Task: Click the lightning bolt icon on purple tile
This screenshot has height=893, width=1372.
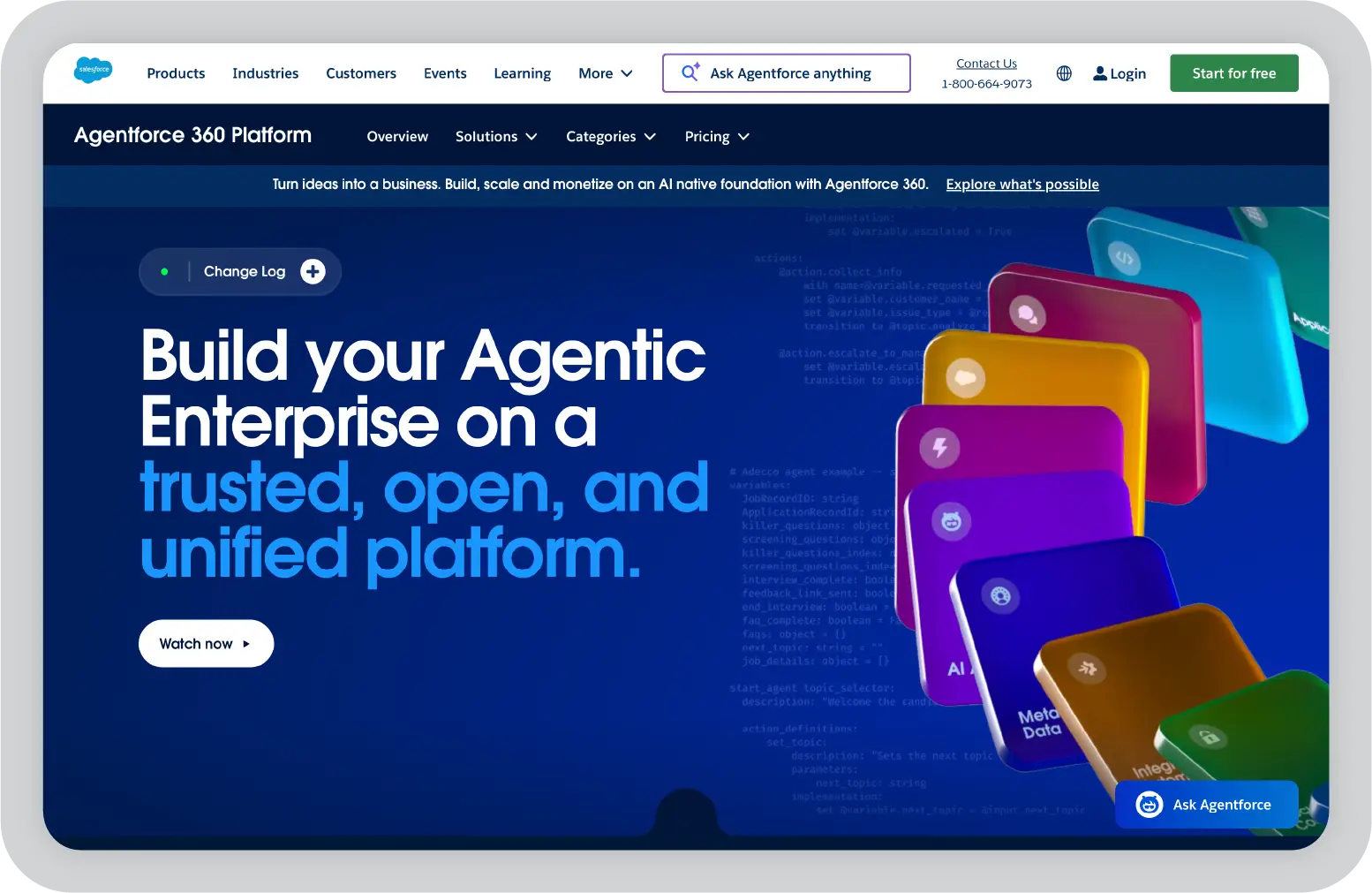Action: click(939, 447)
